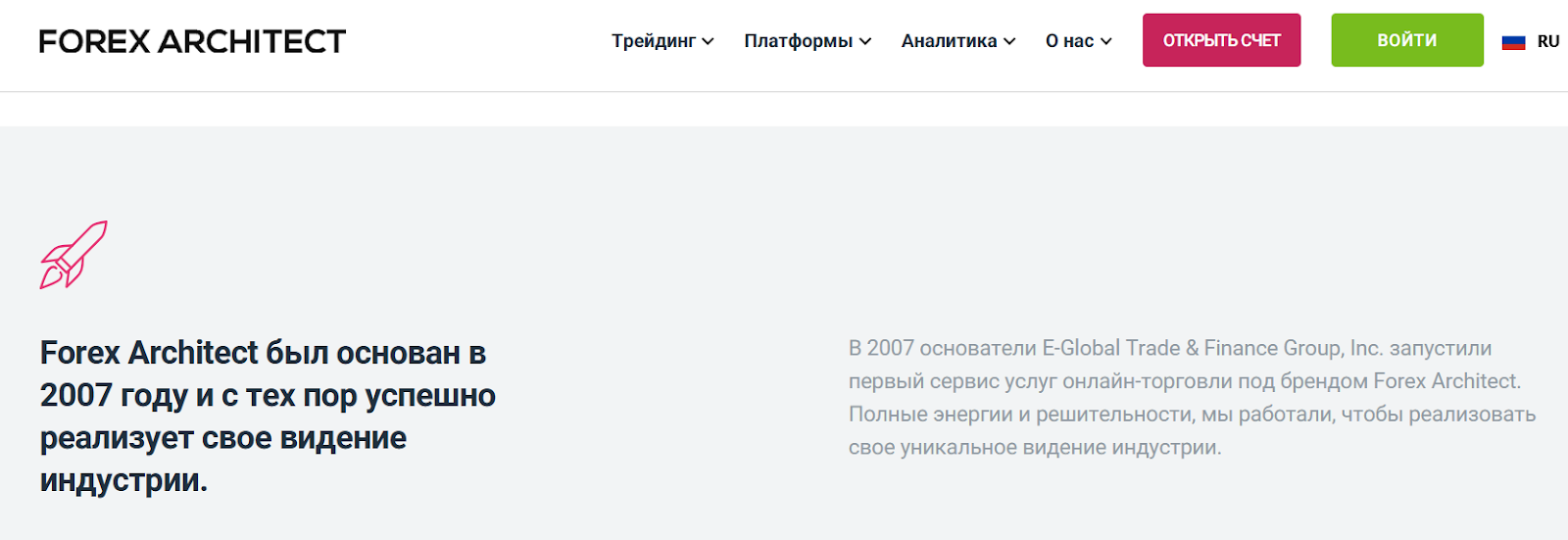Viewport: 1568px width, 540px height.
Task: Open the Трейдинг menu
Action: pyautogui.click(x=662, y=41)
